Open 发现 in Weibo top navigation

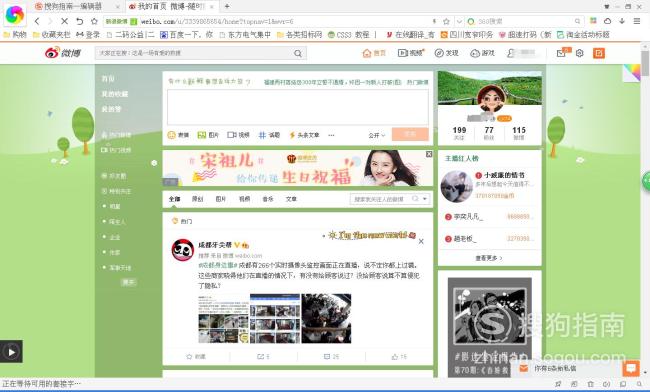446,53
